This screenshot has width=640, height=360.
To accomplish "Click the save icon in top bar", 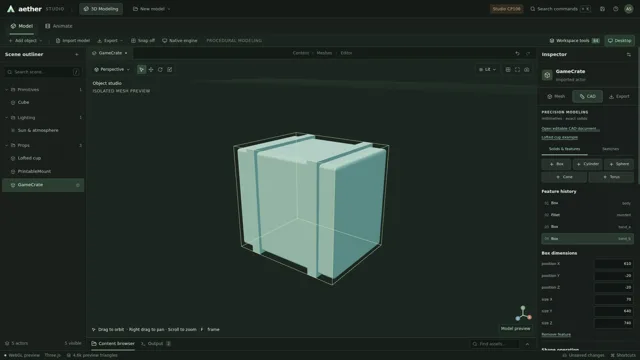I will coord(602,9).
